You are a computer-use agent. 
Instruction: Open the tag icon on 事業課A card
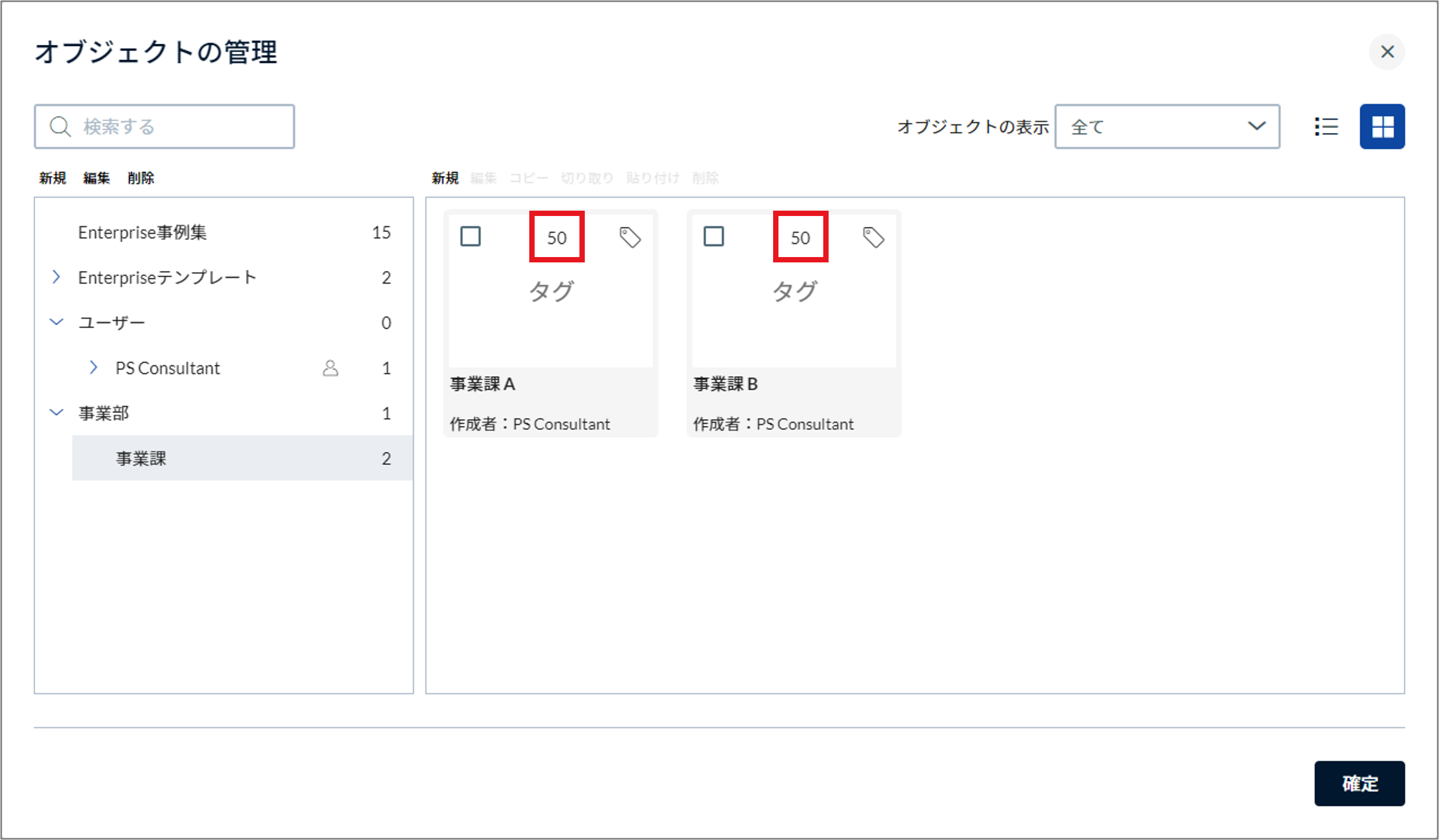[631, 237]
